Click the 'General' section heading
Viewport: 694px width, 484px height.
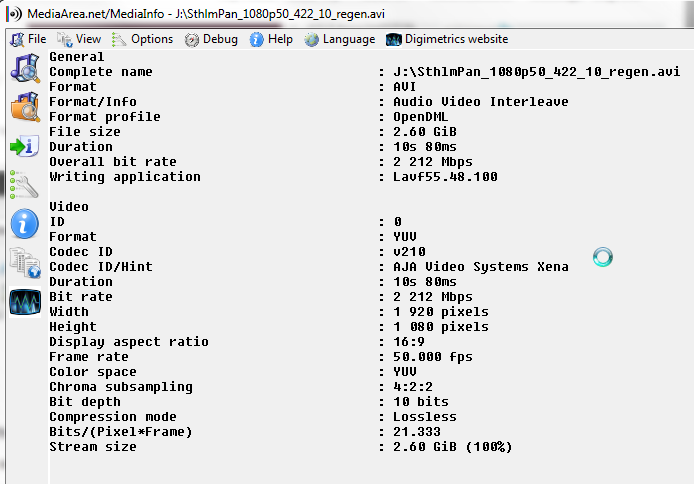(x=77, y=57)
